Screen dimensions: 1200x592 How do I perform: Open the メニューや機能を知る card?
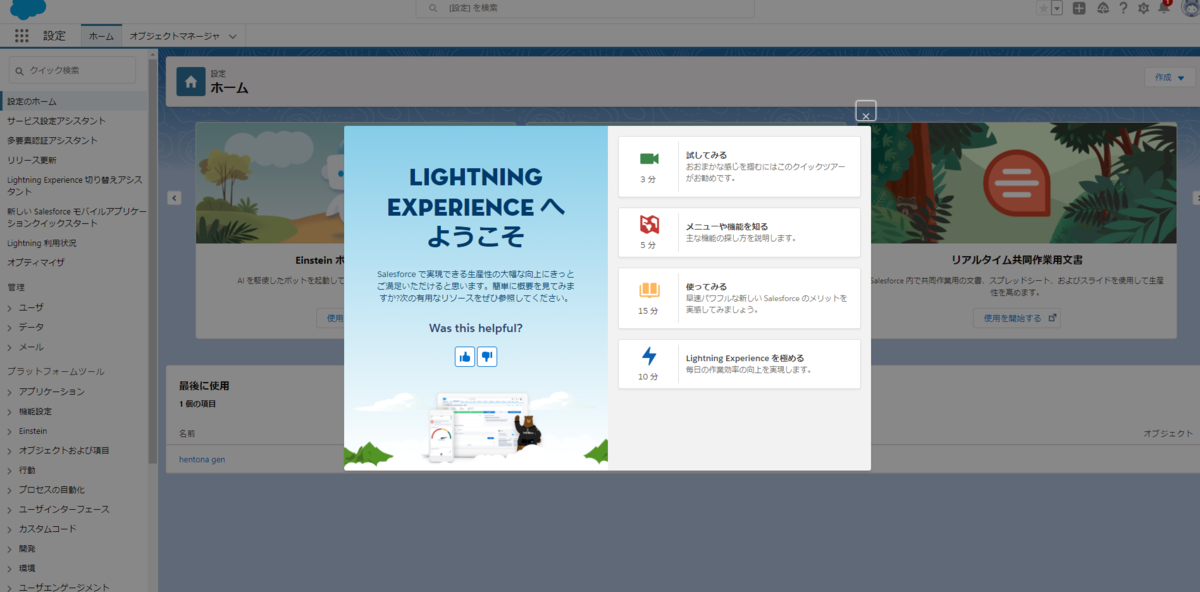739,232
